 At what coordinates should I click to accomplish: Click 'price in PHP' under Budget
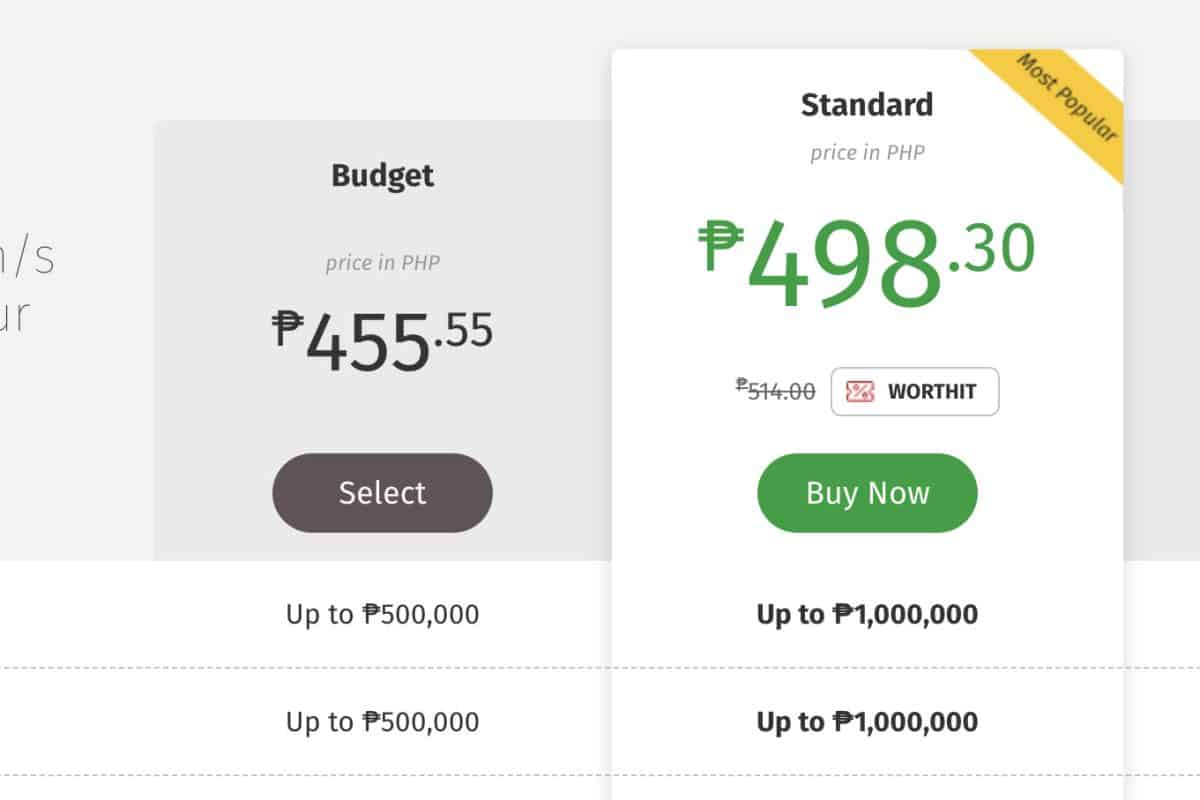[x=383, y=263]
